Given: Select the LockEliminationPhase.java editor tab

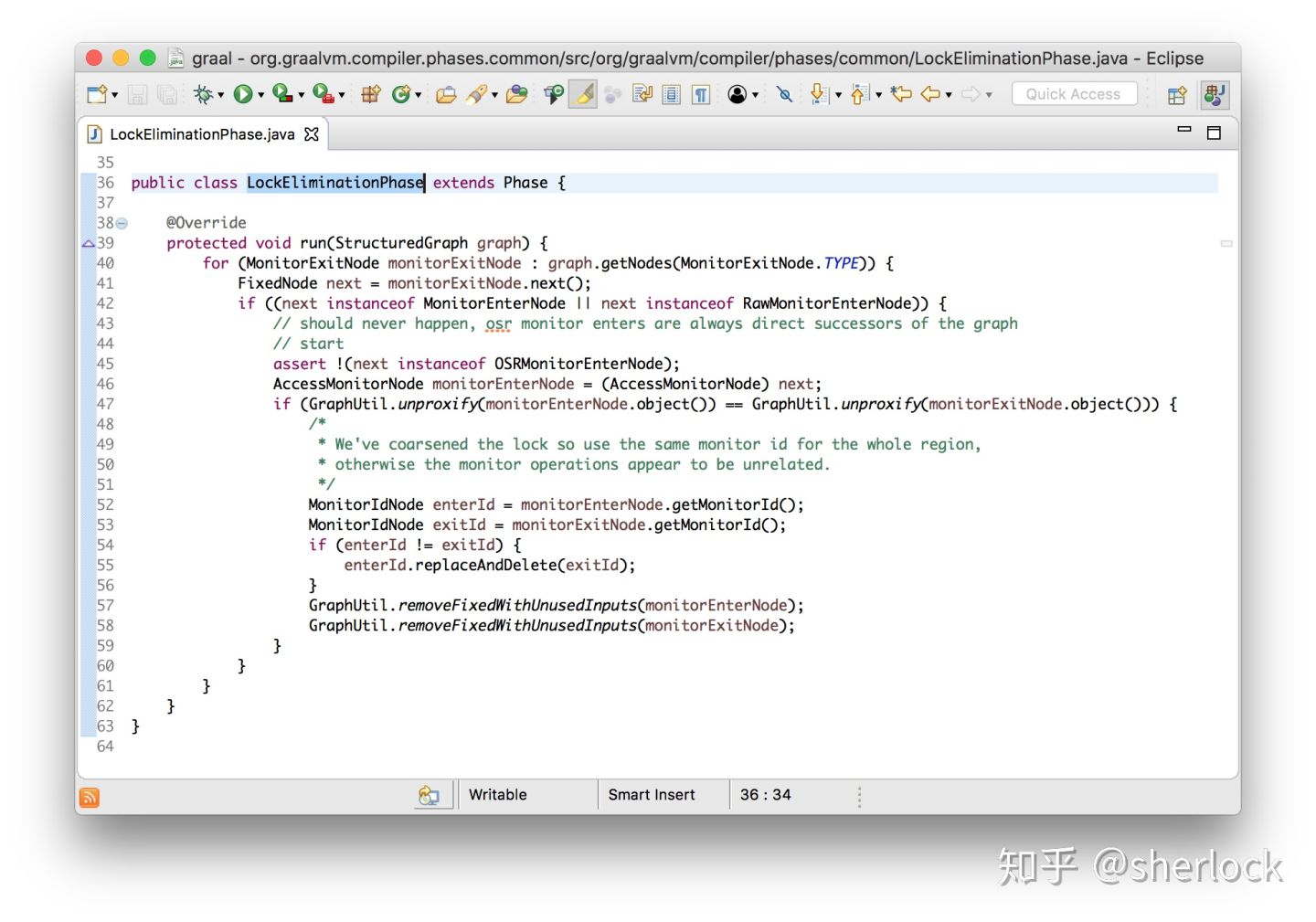Looking at the screenshot, I should click(x=202, y=134).
